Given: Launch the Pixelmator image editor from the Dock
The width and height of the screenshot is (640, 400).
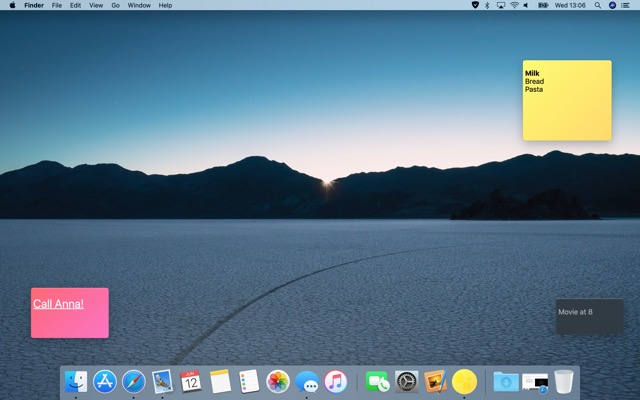Looking at the screenshot, I should point(435,382).
